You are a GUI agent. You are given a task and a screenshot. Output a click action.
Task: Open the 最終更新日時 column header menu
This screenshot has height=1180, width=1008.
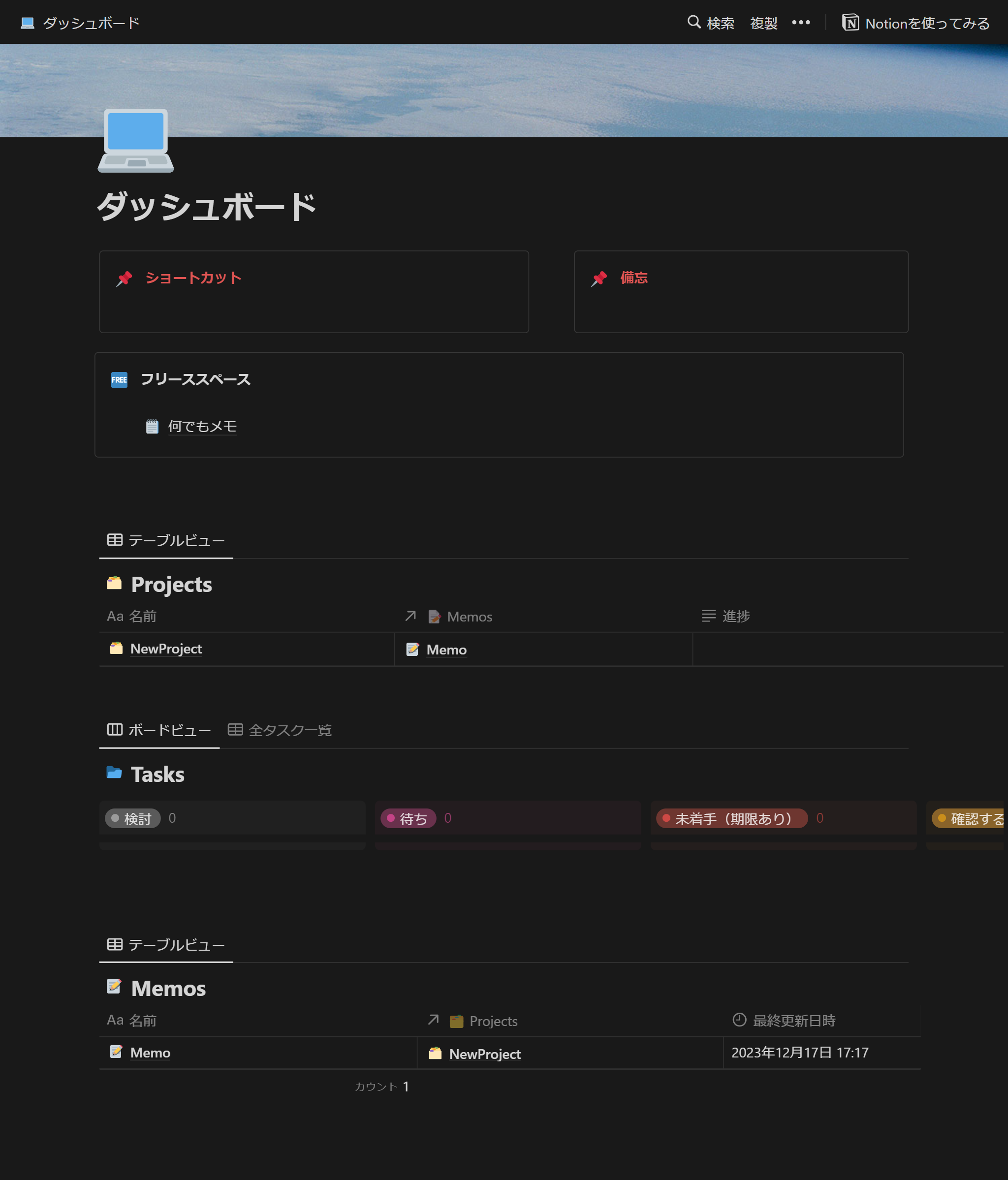(794, 1020)
